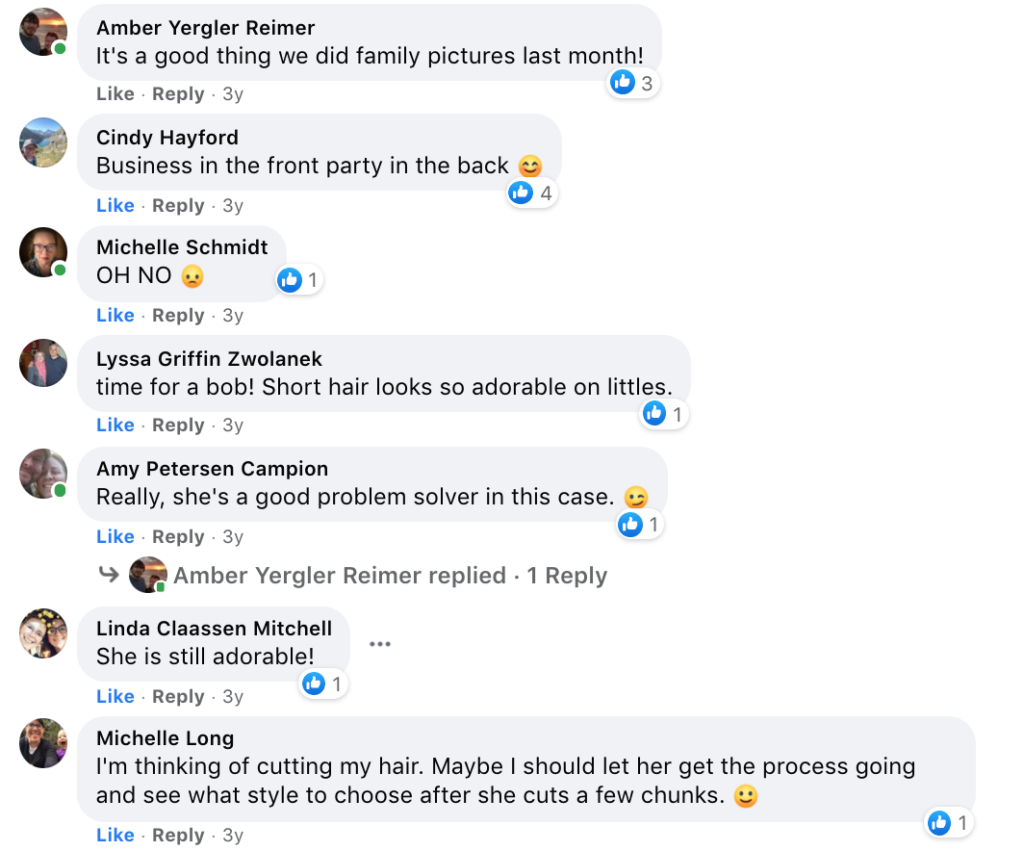Open Cindy Hayford's profile name link

[x=167, y=137]
